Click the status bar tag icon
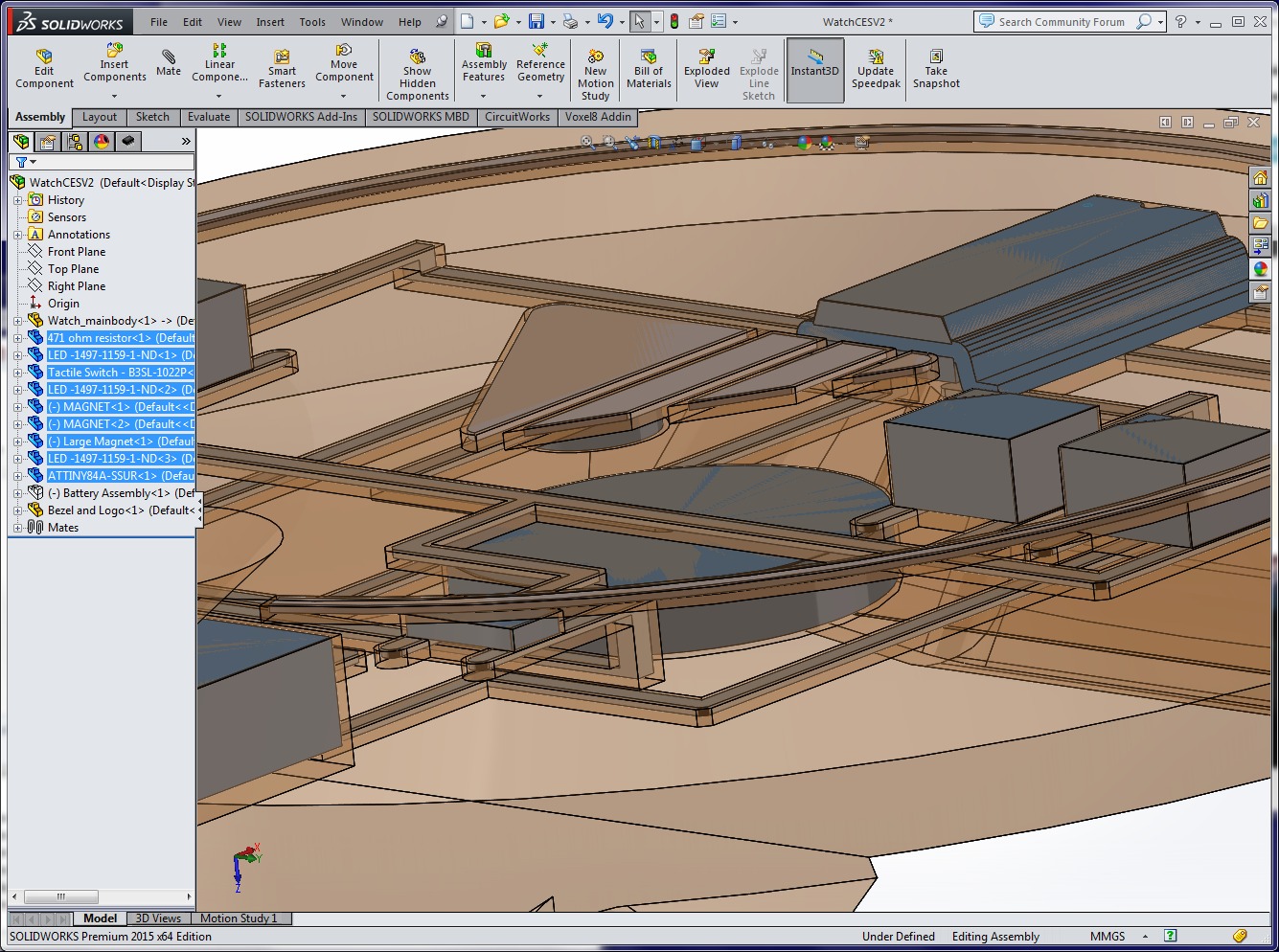Viewport: 1279px width, 952px height. coord(1240,937)
